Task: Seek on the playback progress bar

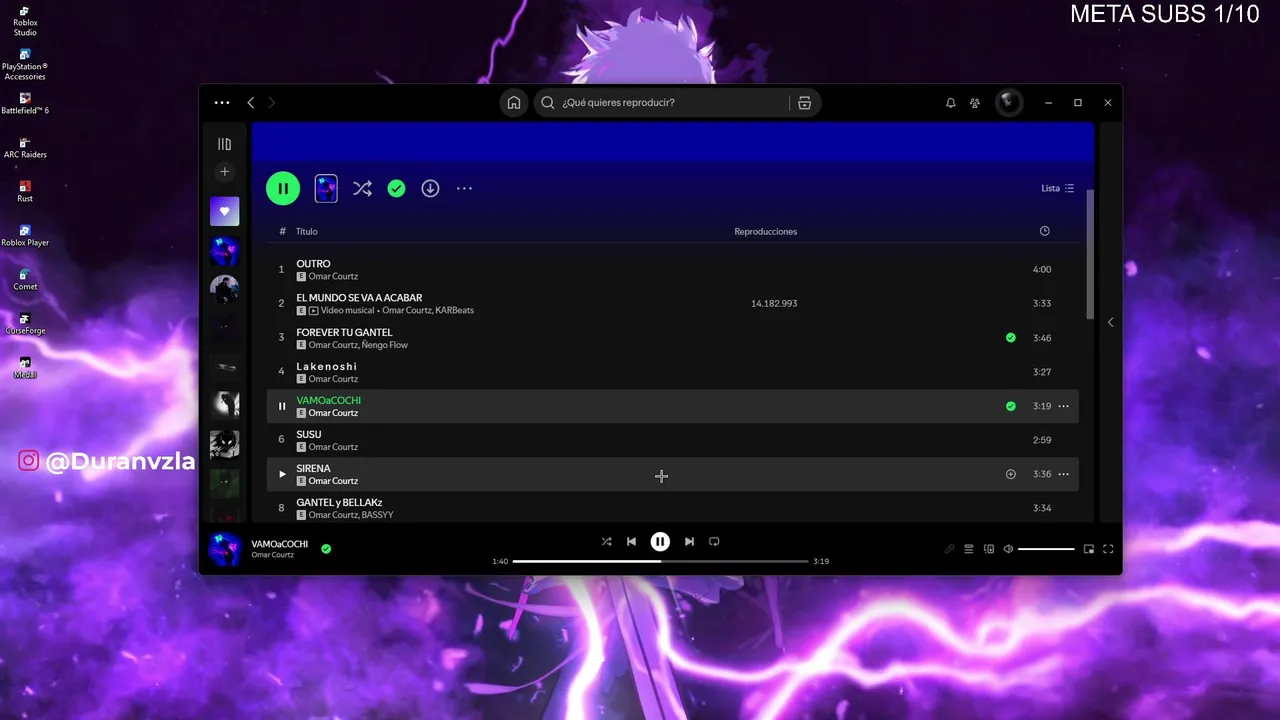Action: pos(660,561)
